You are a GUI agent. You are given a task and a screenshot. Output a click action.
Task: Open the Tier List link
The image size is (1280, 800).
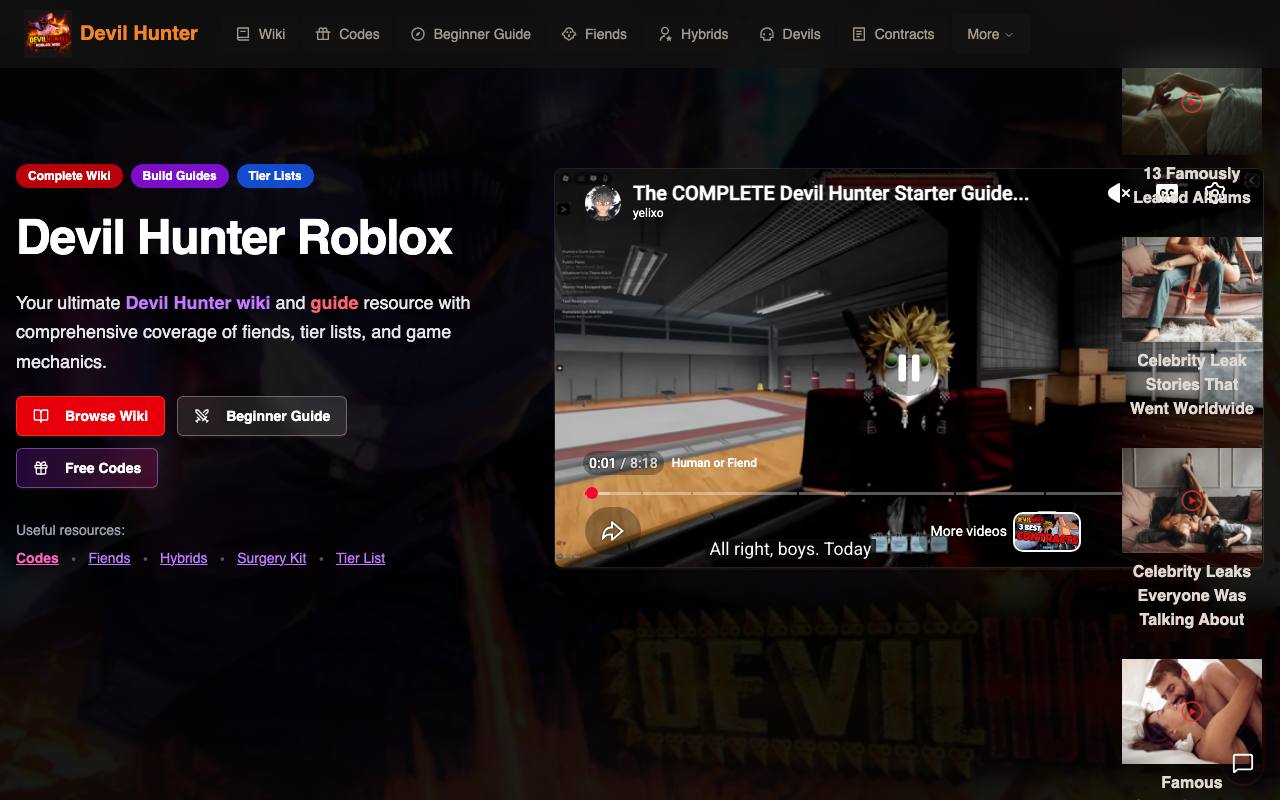(360, 558)
